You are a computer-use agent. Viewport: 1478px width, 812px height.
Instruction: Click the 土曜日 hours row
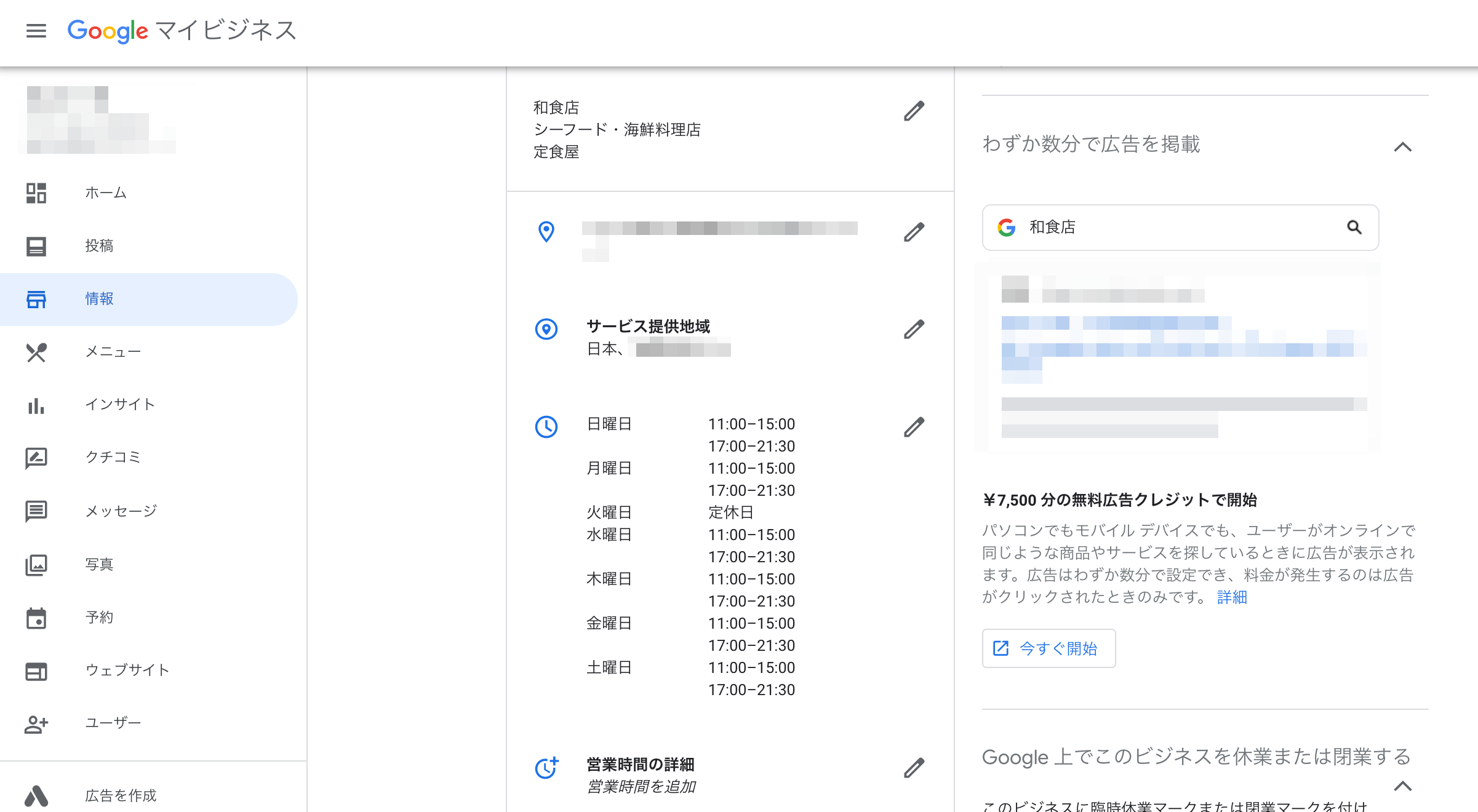pyautogui.click(x=690, y=679)
